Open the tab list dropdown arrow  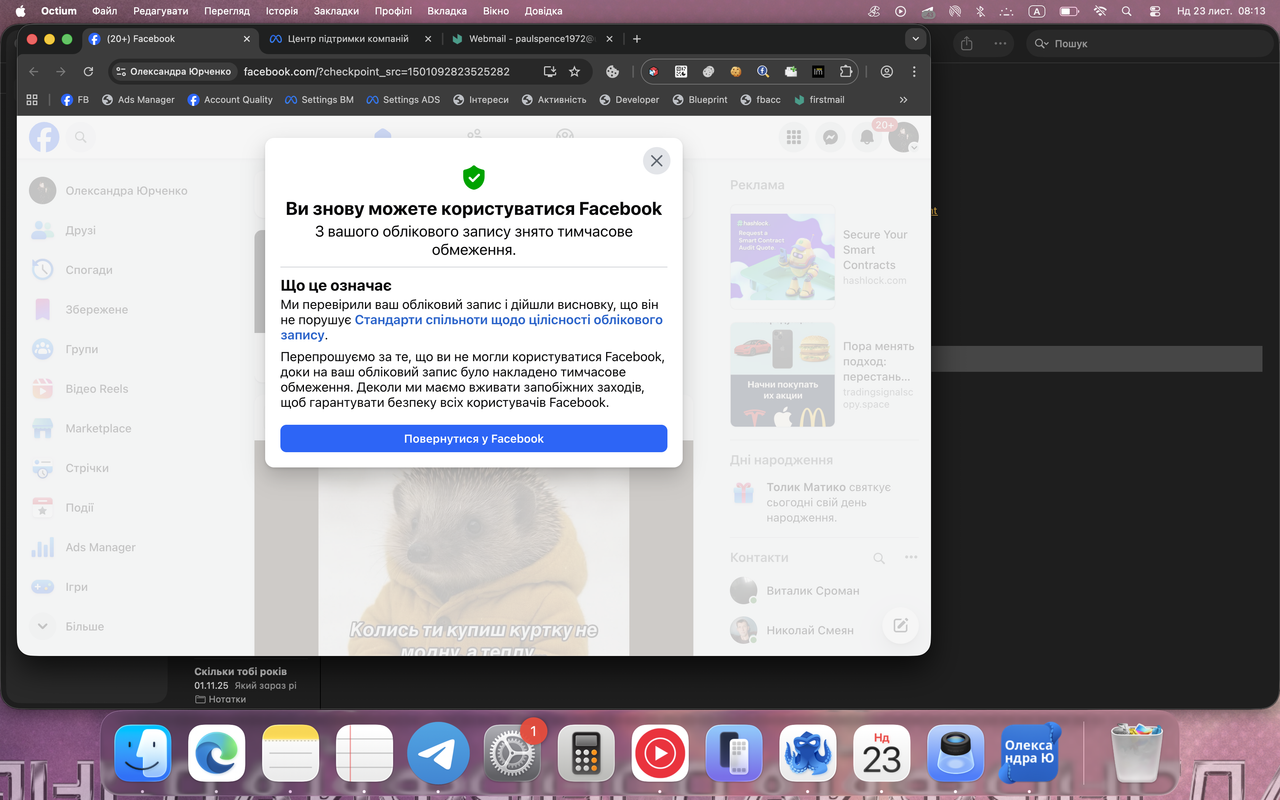coord(914,39)
